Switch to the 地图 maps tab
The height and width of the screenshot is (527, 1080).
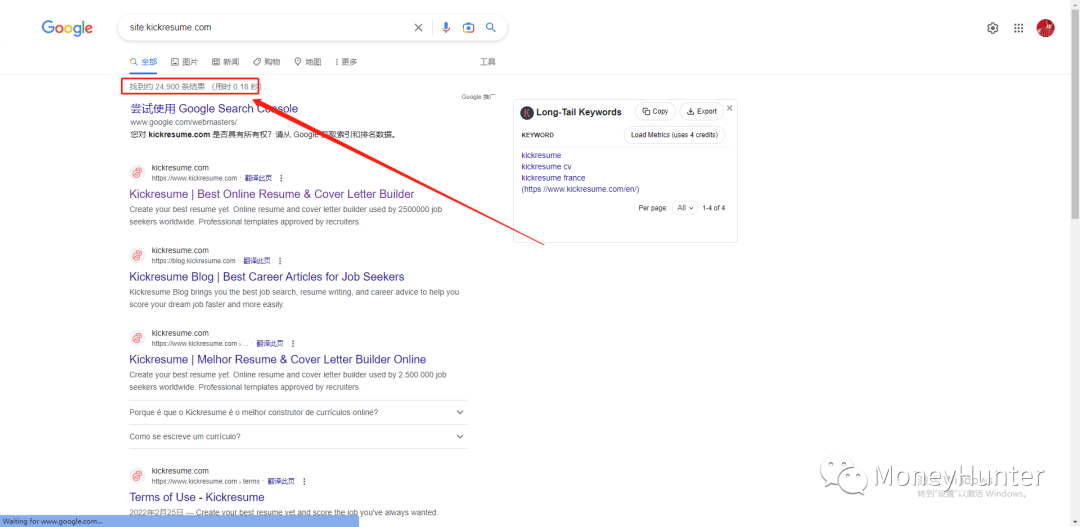[x=307, y=62]
